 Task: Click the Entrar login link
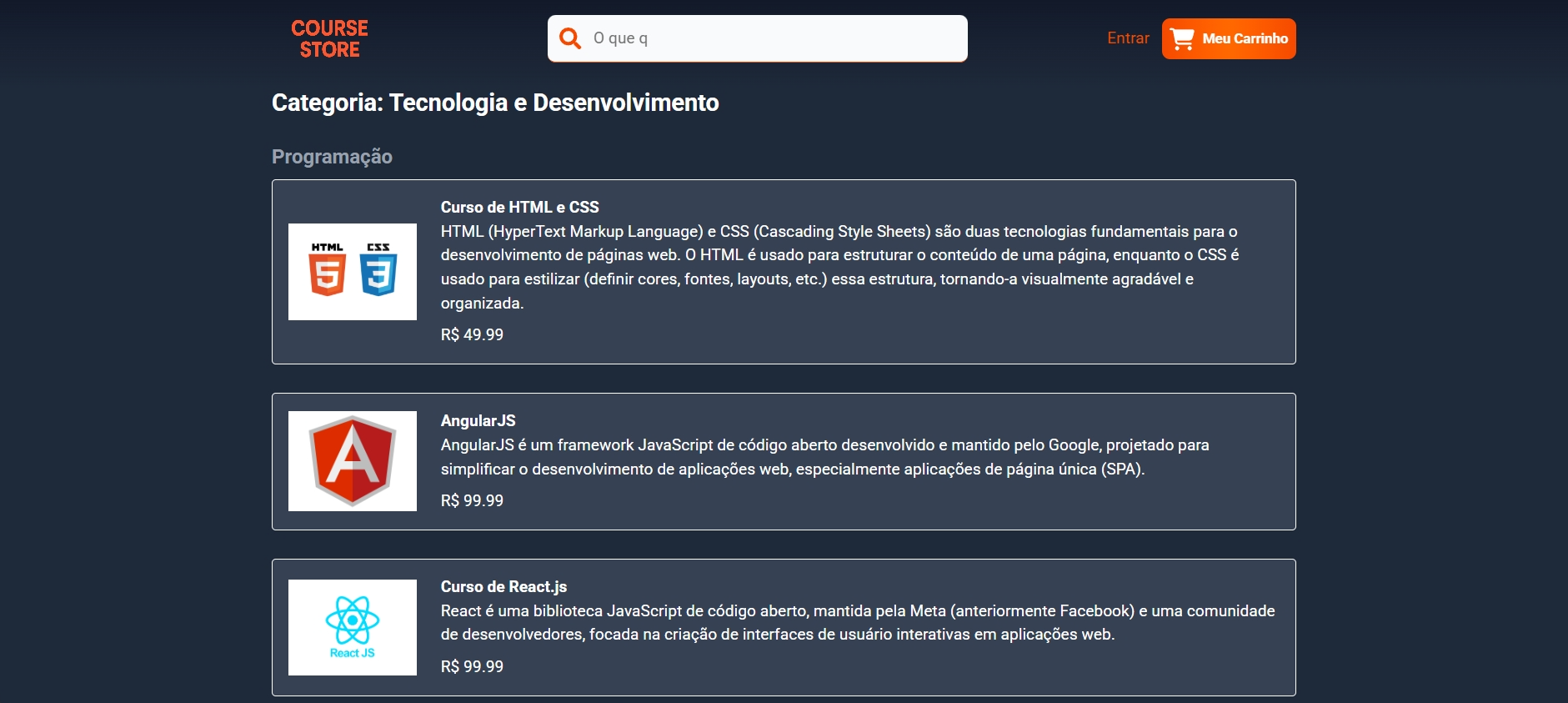pos(1128,38)
